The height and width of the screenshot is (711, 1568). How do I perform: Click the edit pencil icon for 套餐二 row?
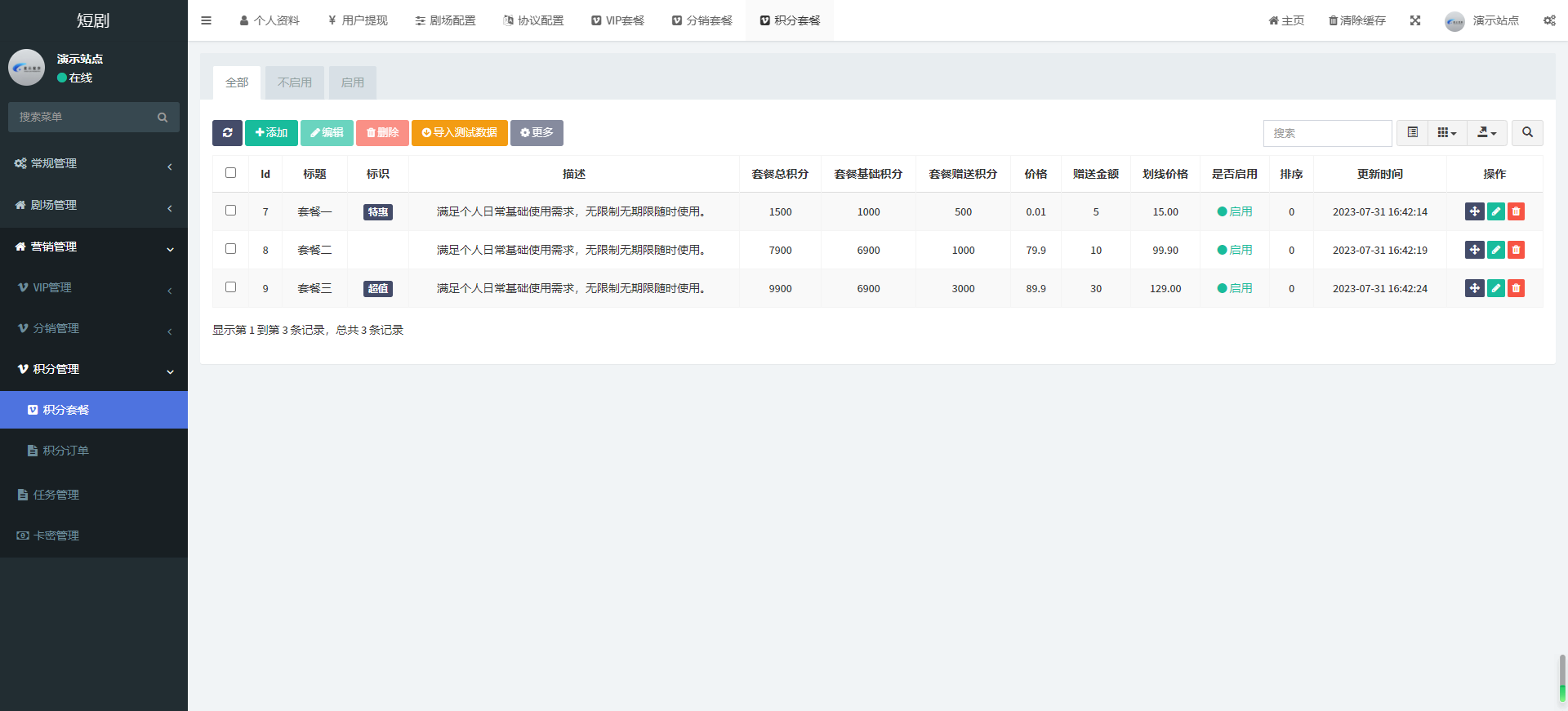pyautogui.click(x=1496, y=250)
